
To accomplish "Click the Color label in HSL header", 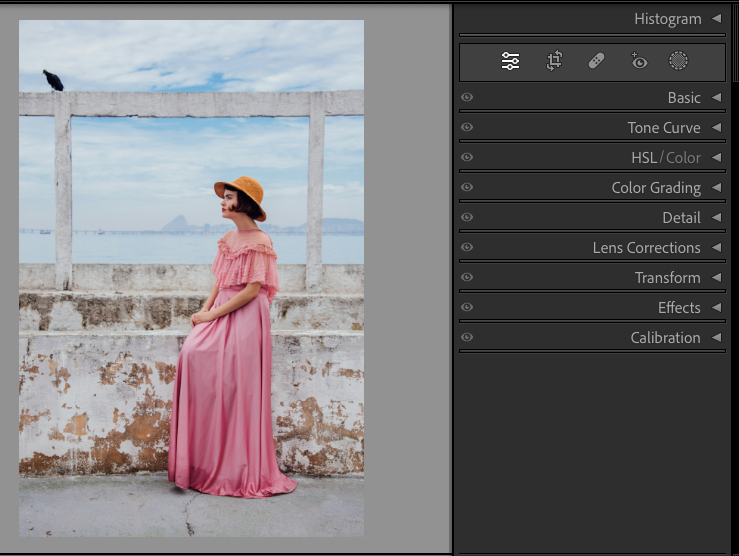I will tap(683, 158).
